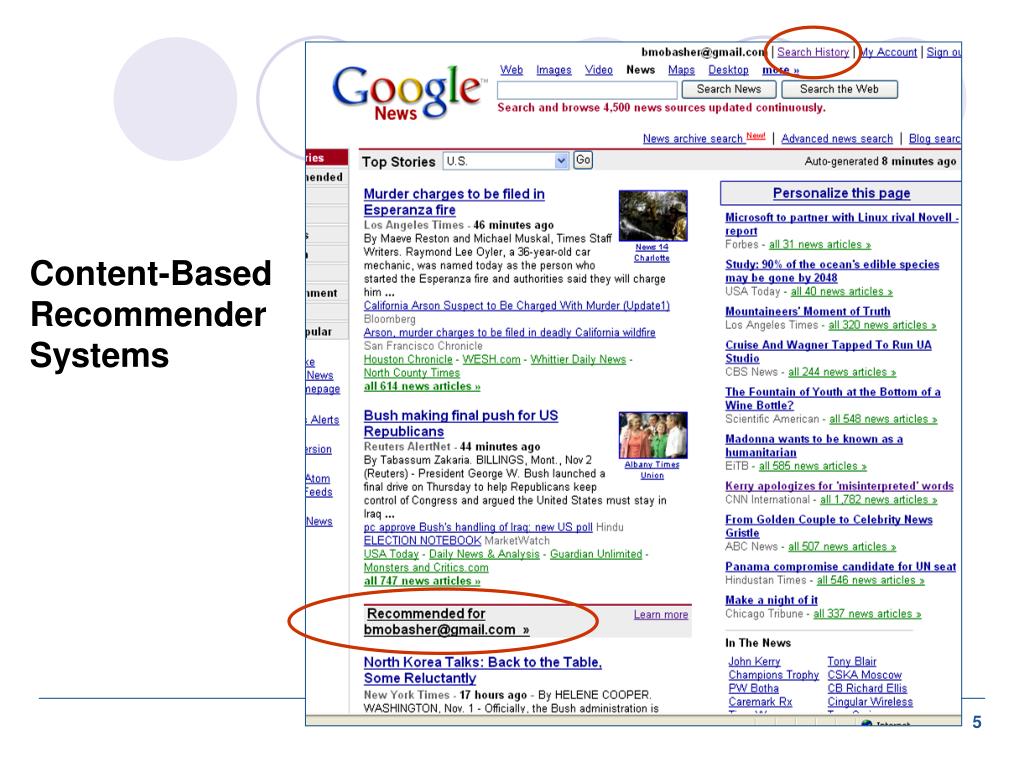This screenshot has height=768, width=1024.
Task: Open the Esperanza fire story thumbnail
Action: click(652, 216)
